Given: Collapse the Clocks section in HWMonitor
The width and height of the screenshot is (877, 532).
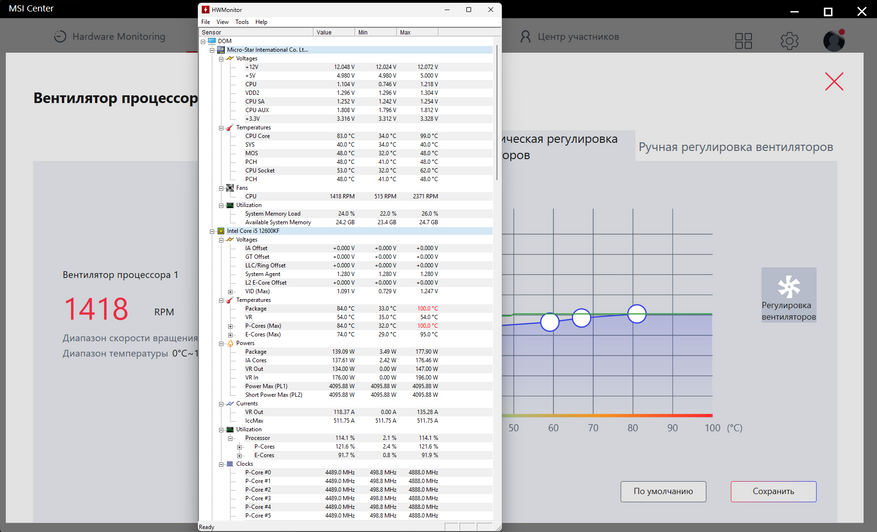Looking at the screenshot, I should point(221,464).
